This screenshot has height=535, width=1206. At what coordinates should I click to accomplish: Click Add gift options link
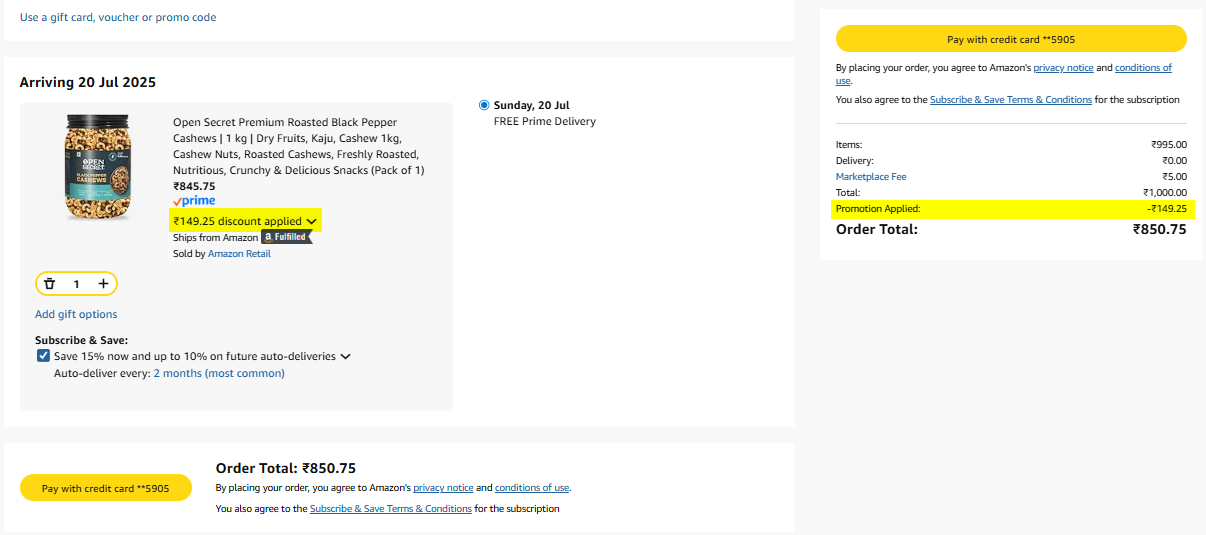[76, 314]
